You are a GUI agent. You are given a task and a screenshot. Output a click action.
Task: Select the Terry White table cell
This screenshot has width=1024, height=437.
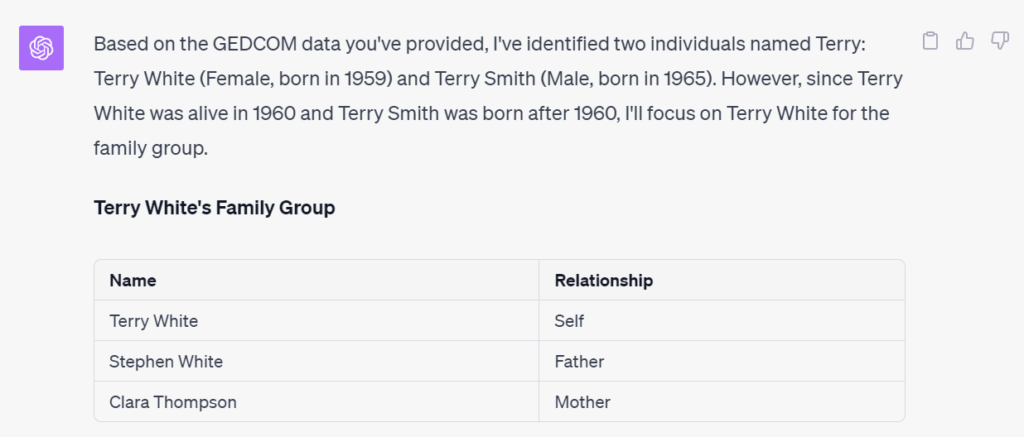[316, 321]
